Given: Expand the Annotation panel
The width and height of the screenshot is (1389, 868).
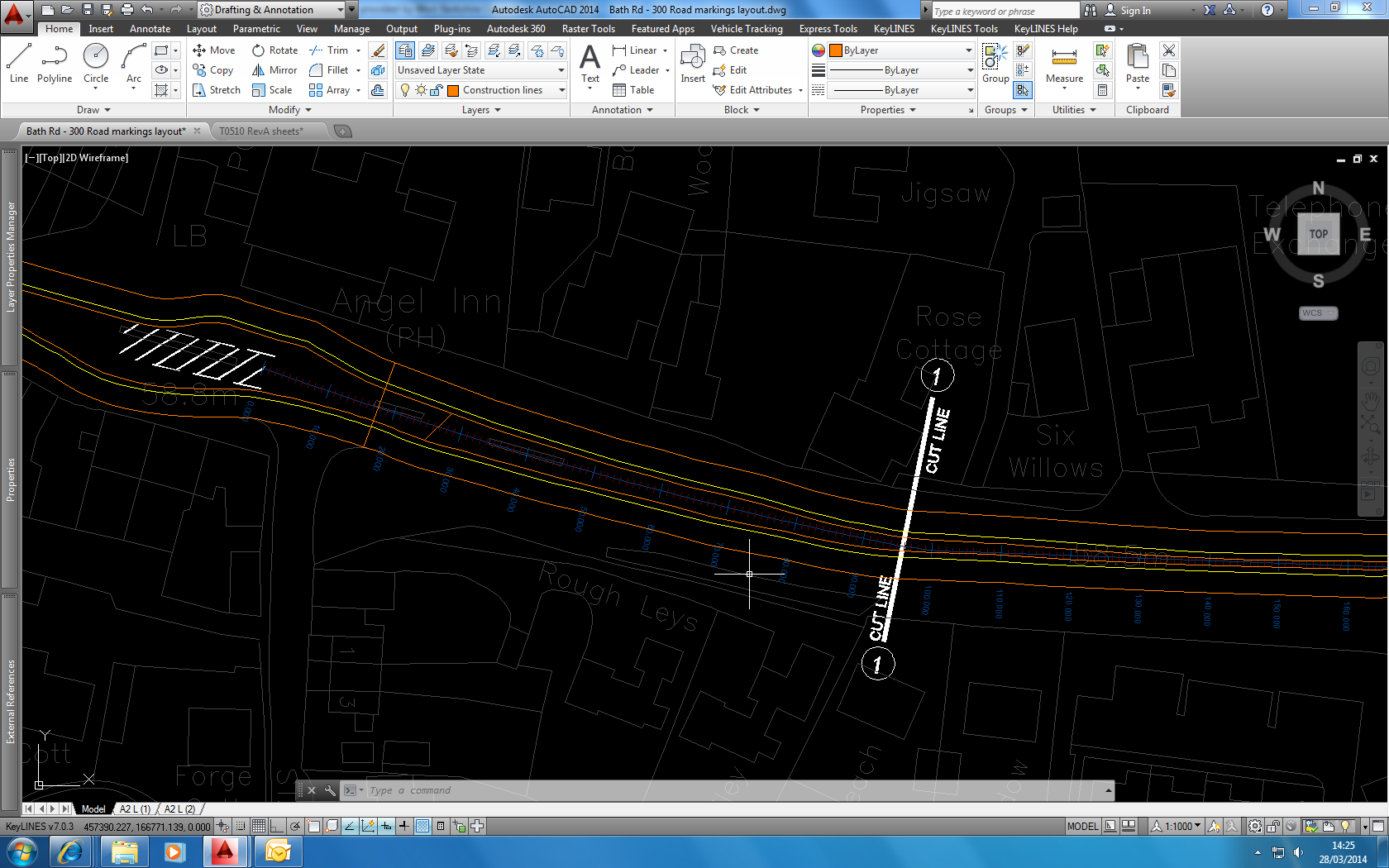Looking at the screenshot, I should click(623, 110).
